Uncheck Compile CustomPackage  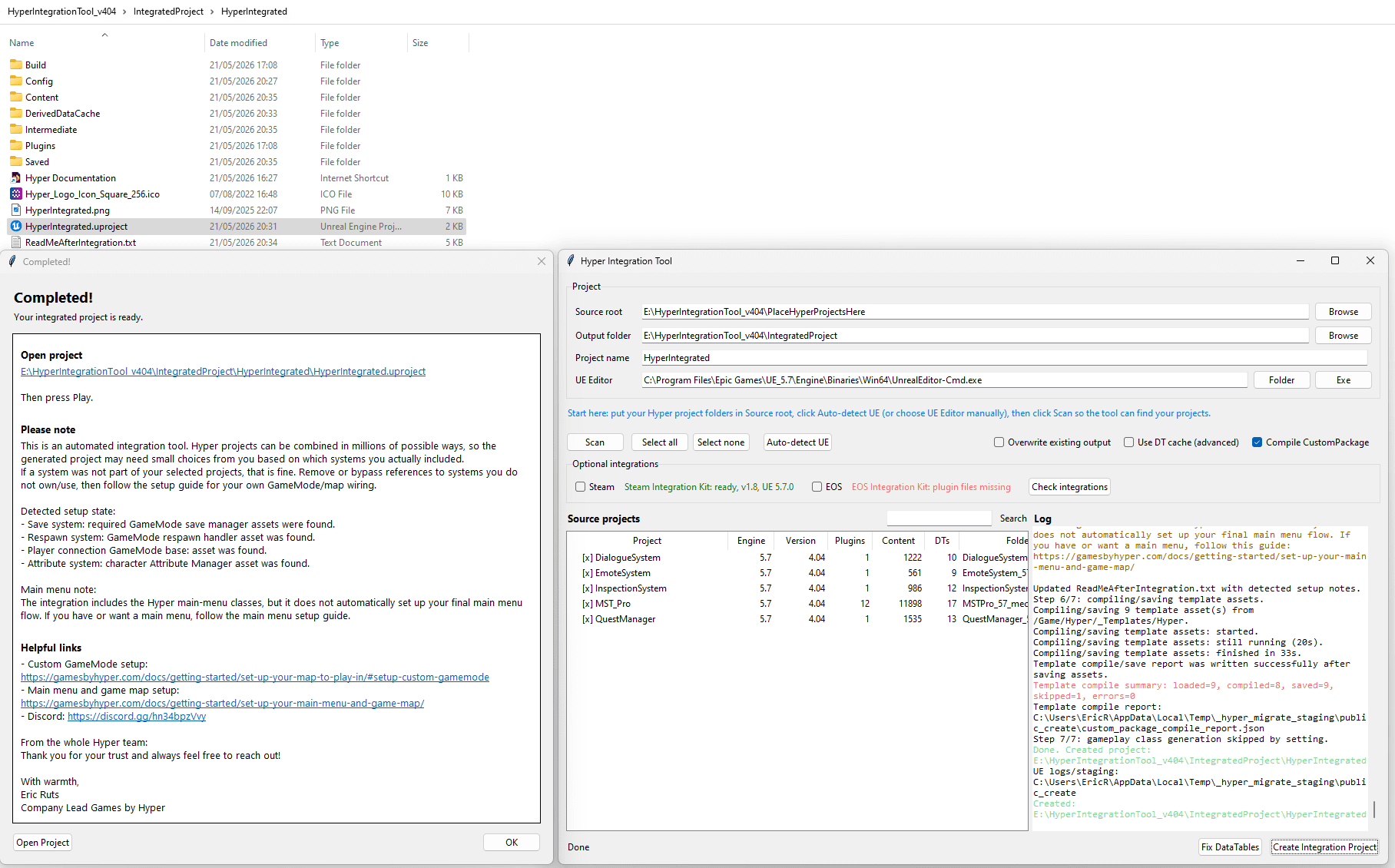pyautogui.click(x=1257, y=442)
